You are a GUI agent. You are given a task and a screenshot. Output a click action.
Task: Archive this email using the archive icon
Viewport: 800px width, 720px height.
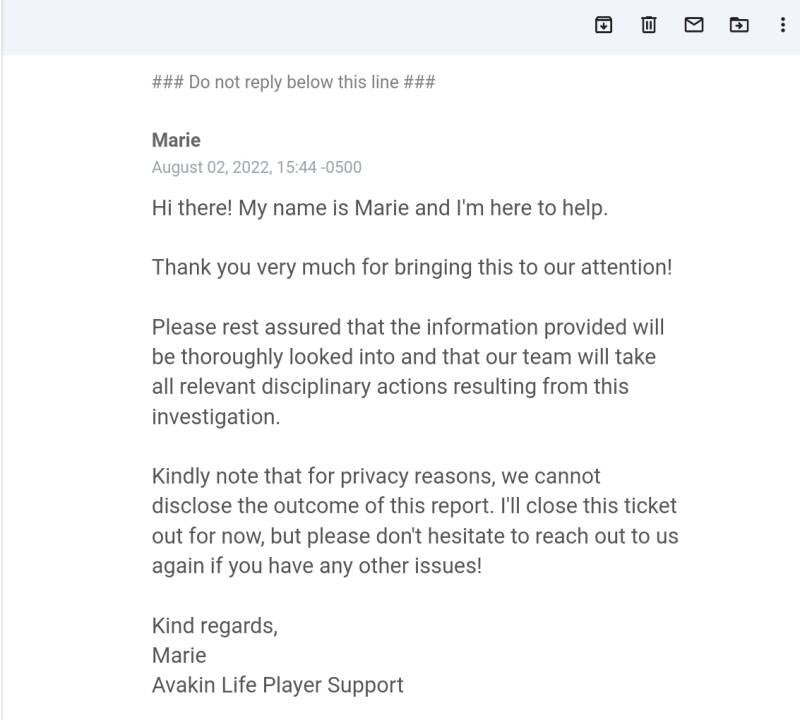coord(603,25)
